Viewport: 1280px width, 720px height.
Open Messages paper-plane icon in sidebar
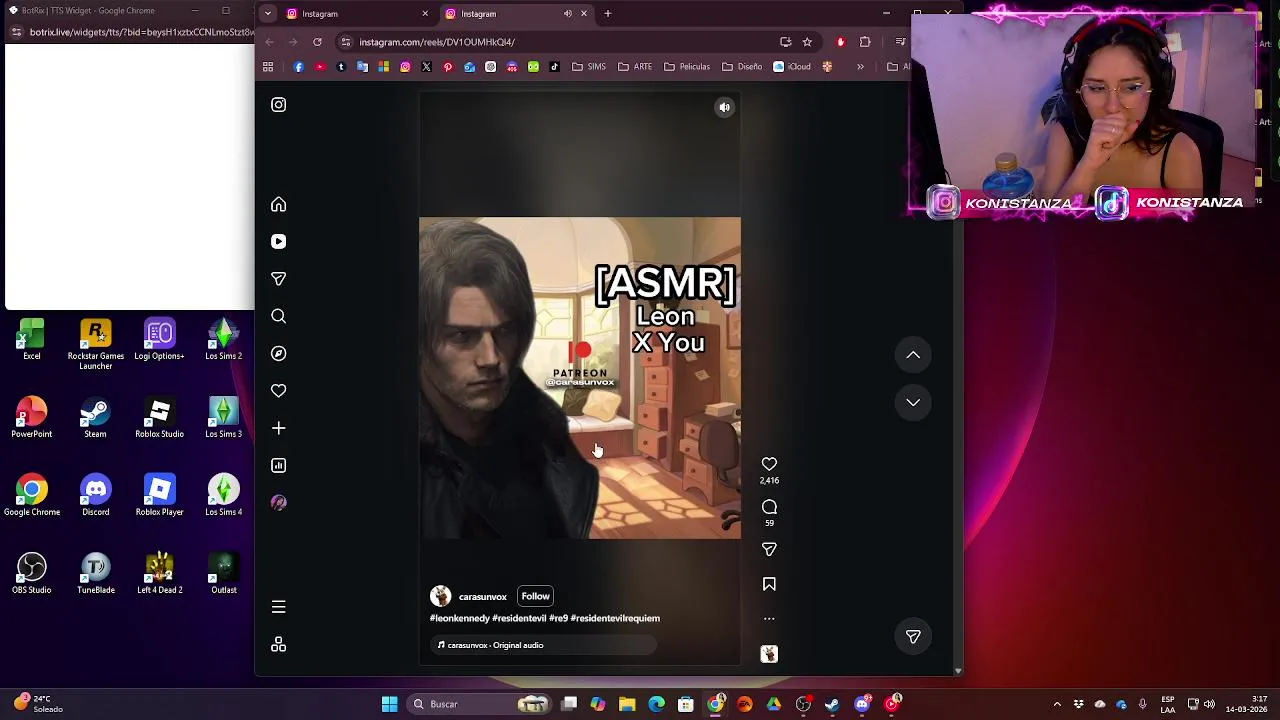[x=279, y=279]
